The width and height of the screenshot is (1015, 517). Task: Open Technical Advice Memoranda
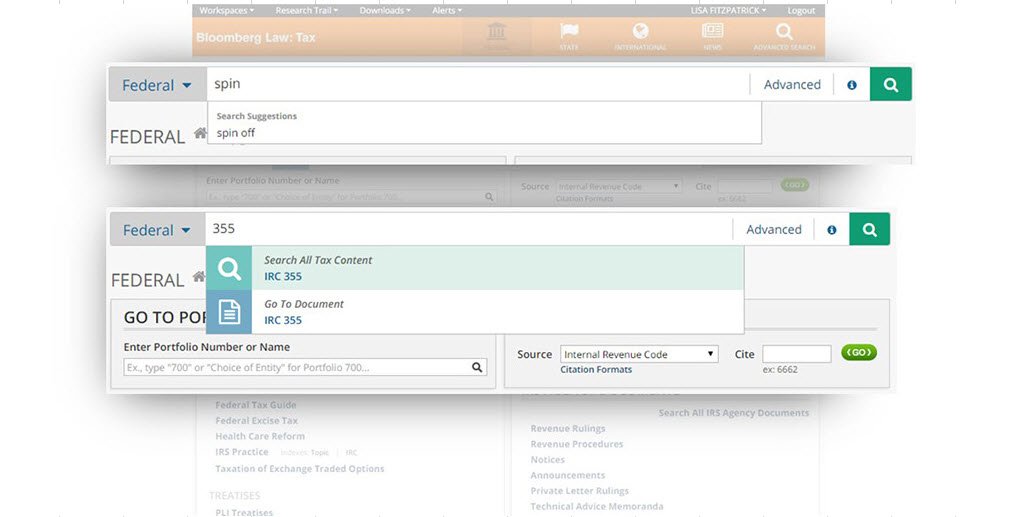pos(597,506)
